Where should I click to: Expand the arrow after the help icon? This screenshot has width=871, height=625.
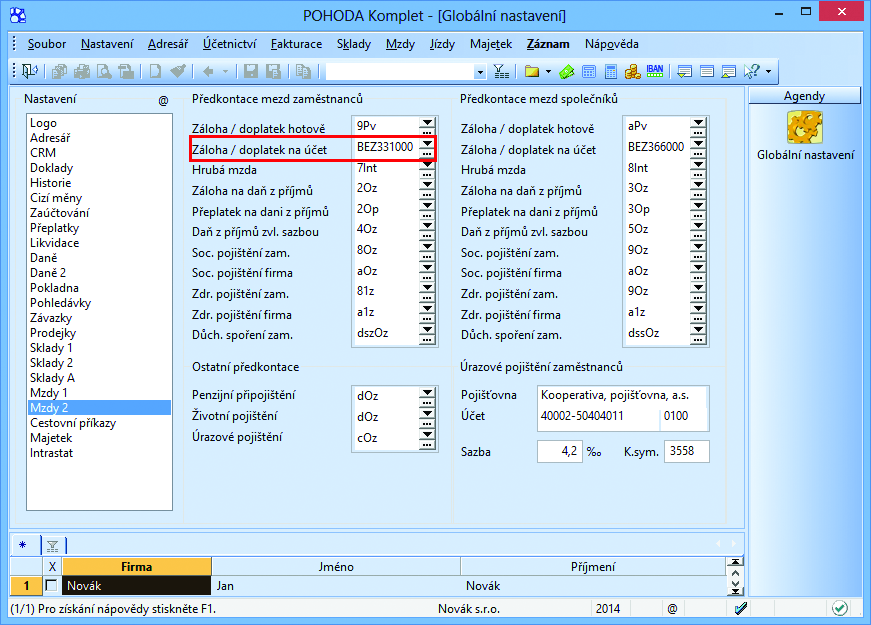coord(768,71)
